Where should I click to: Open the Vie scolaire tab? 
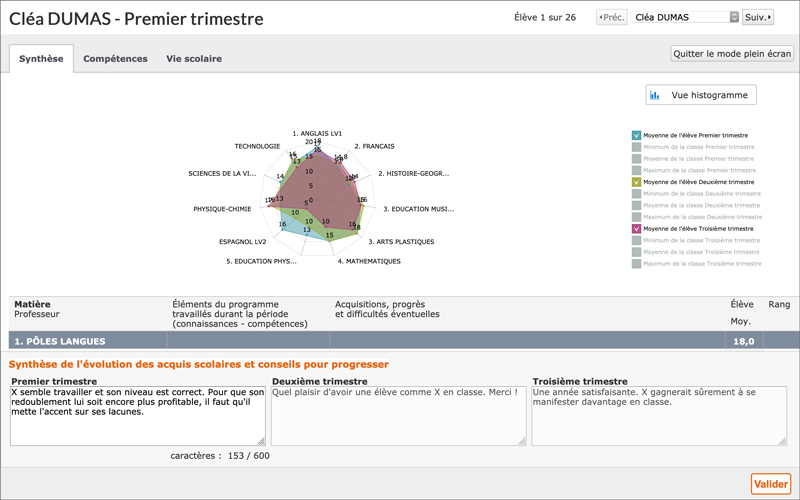click(194, 59)
